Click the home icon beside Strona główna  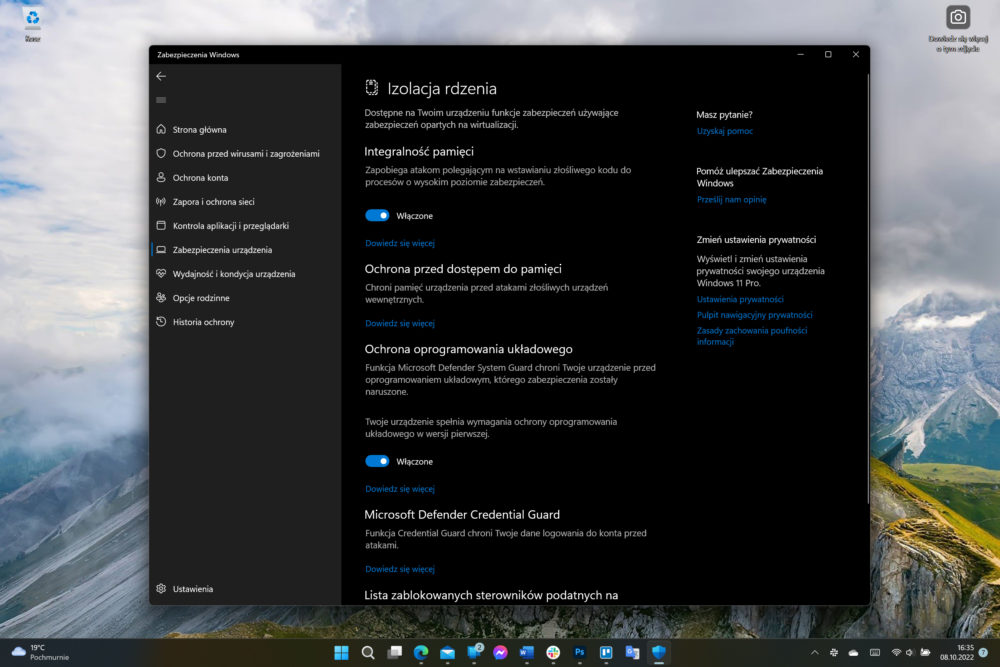(x=161, y=129)
